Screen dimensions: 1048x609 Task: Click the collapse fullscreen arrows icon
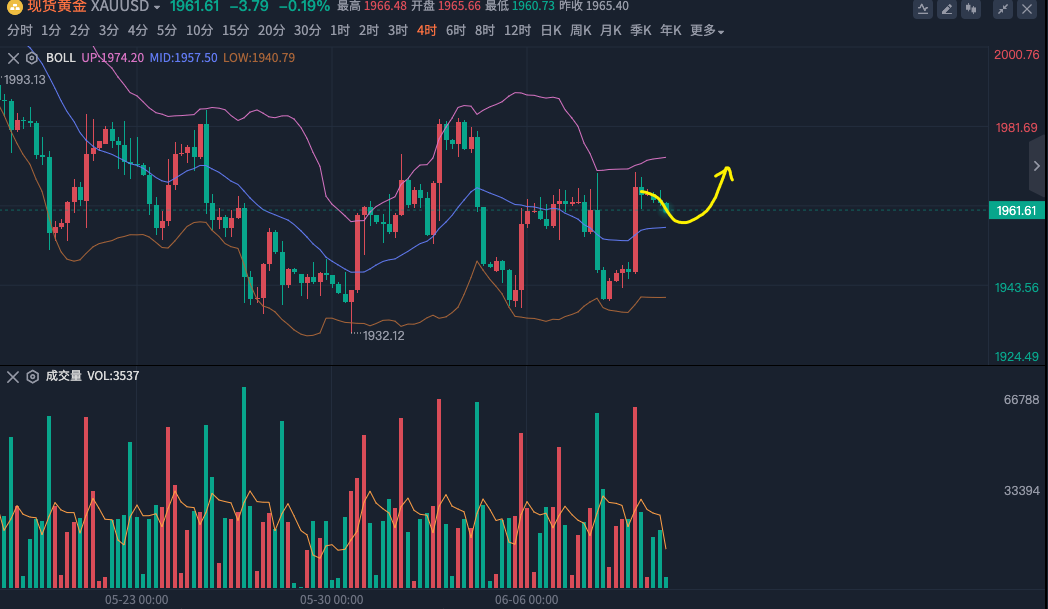1003,9
